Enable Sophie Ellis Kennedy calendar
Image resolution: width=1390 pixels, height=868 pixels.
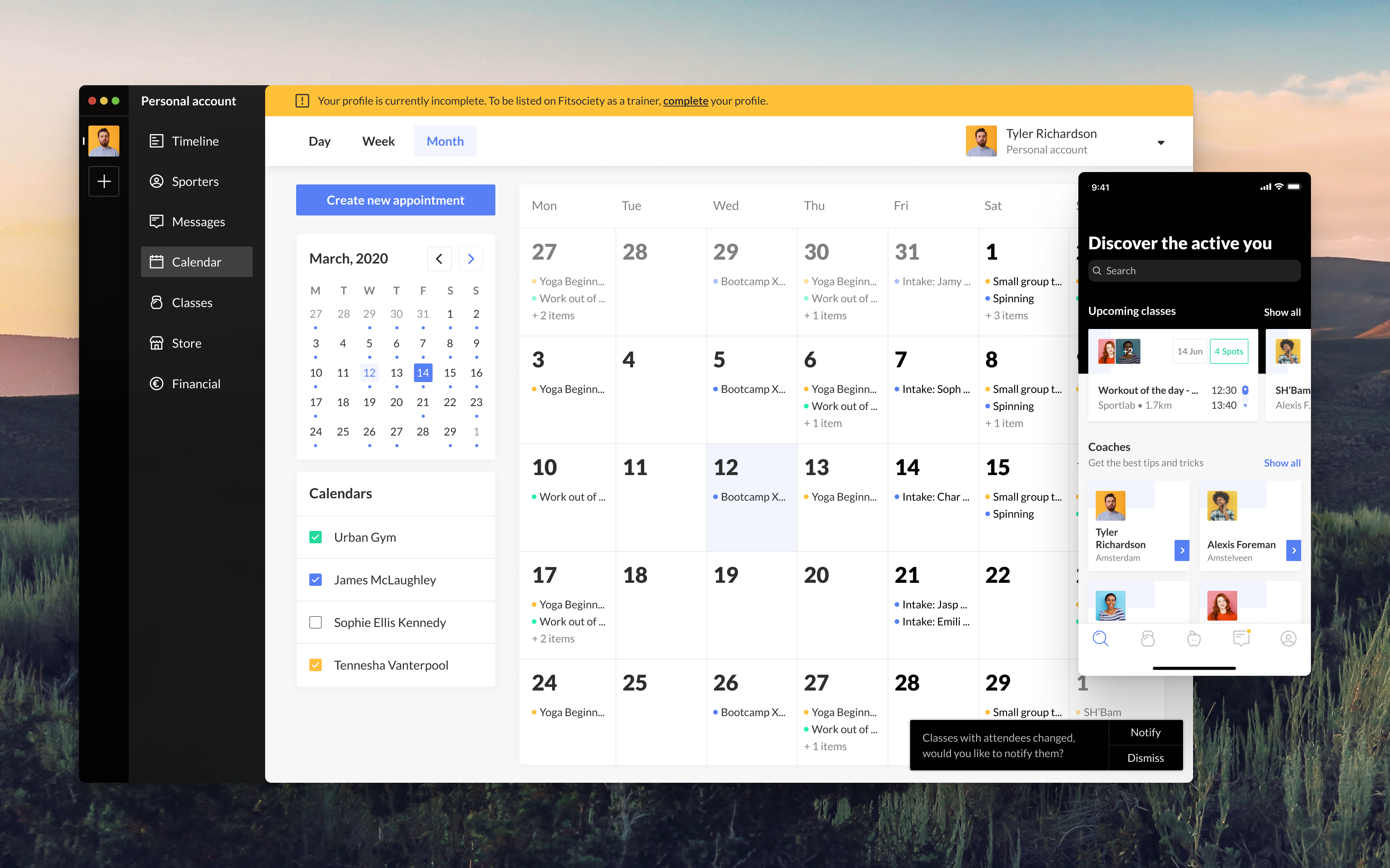[x=315, y=622]
